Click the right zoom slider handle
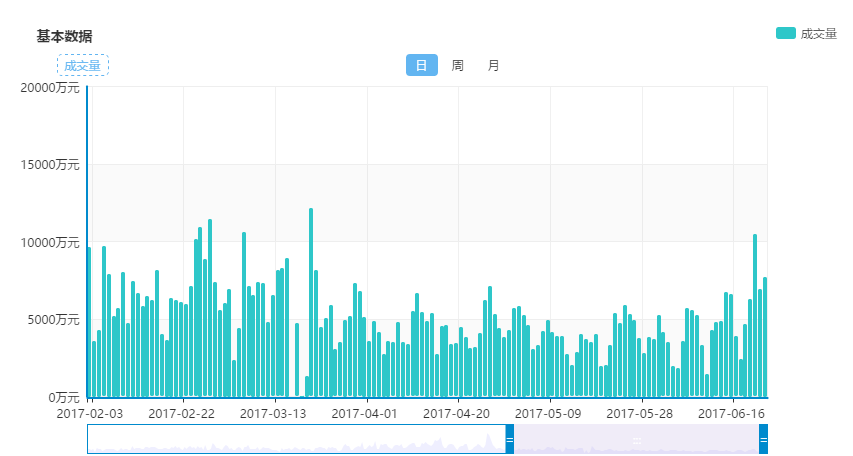Viewport: 853px width, 456px height. click(763, 439)
